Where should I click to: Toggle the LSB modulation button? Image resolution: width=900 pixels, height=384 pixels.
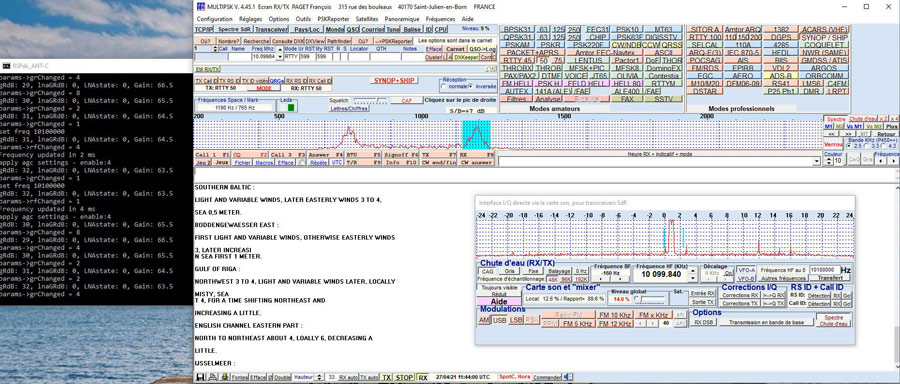point(516,320)
